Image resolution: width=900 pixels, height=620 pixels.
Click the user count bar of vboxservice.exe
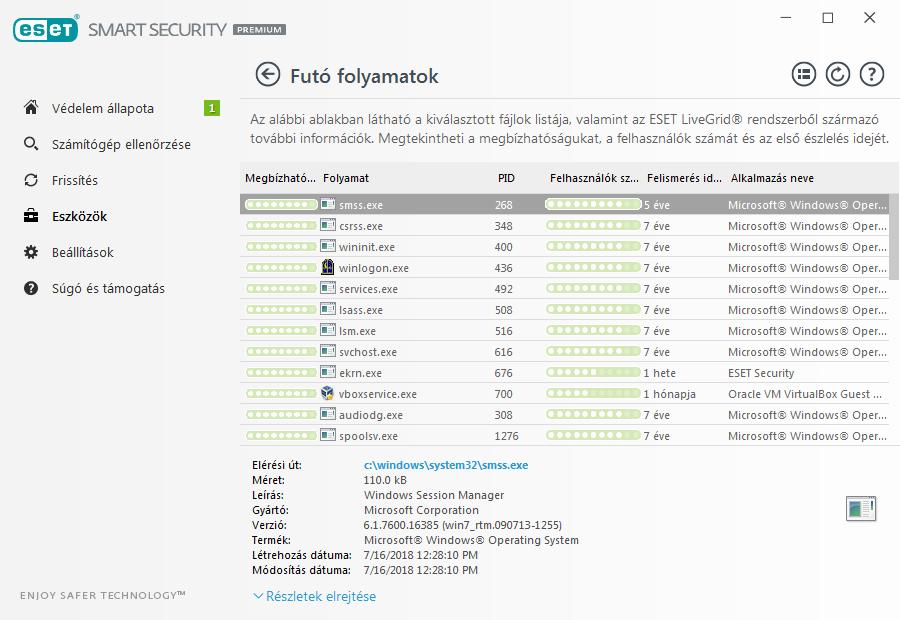pos(593,393)
